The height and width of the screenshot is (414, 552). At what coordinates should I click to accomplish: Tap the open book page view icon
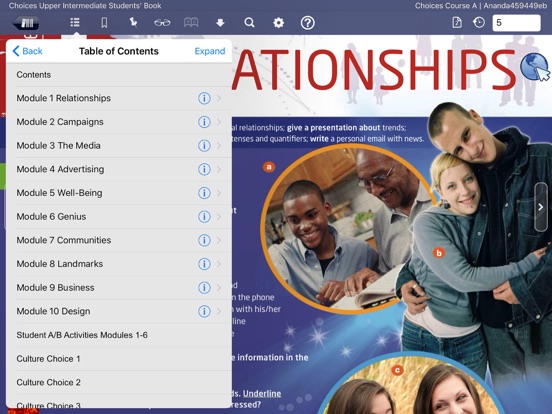click(191, 23)
